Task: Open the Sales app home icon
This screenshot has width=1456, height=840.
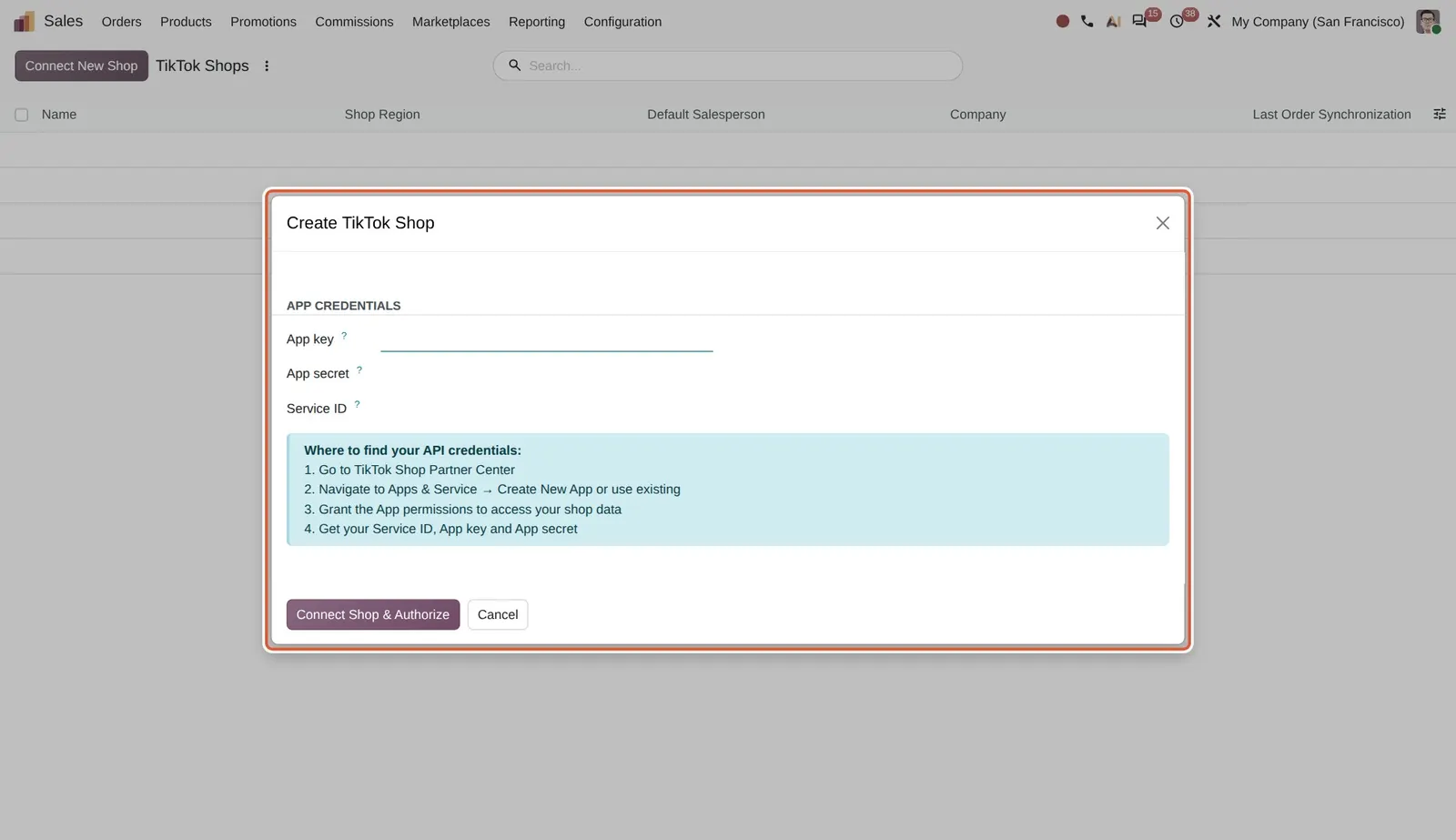Action: pos(24,21)
